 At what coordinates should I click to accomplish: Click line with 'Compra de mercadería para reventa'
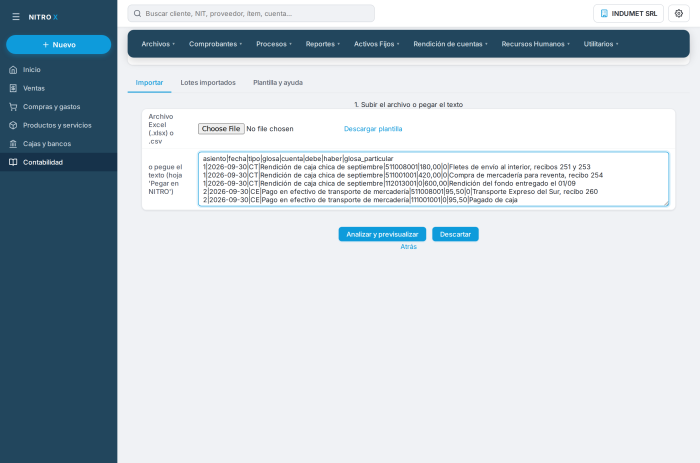click(403, 175)
